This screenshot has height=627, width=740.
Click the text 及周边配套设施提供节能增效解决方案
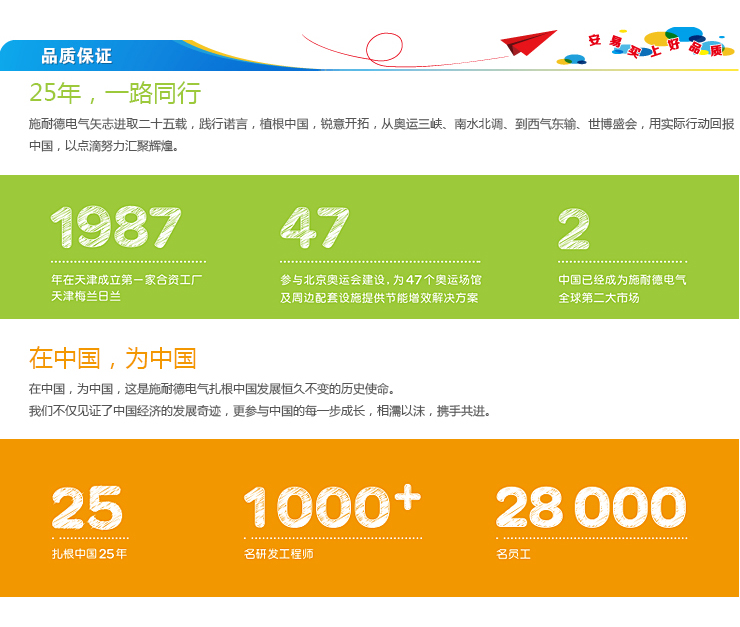(x=379, y=298)
